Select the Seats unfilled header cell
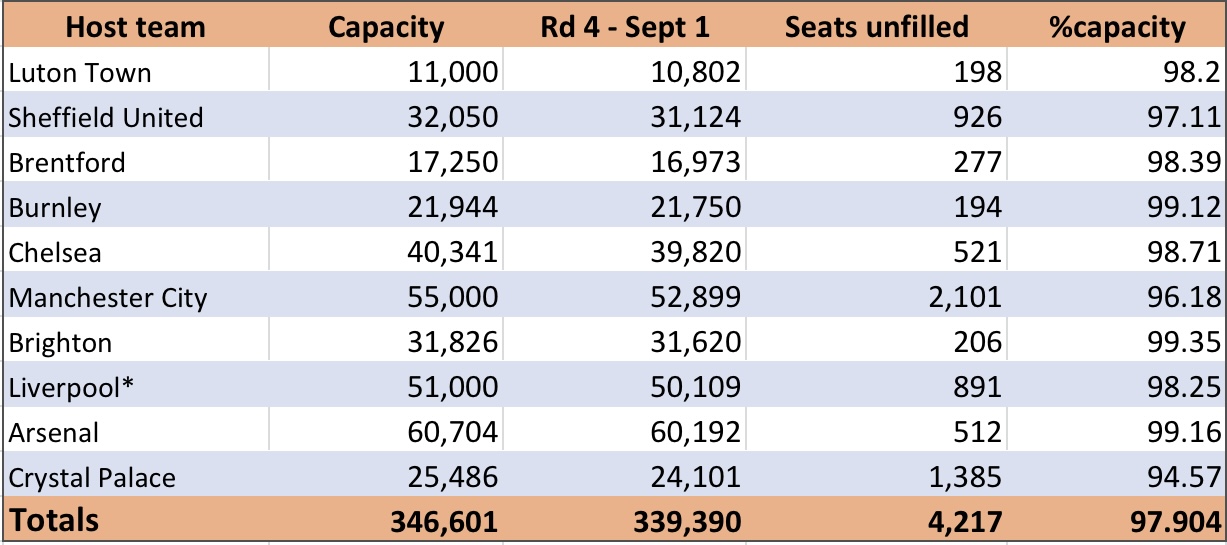Image resolution: width=1227 pixels, height=545 pixels. coord(876,26)
